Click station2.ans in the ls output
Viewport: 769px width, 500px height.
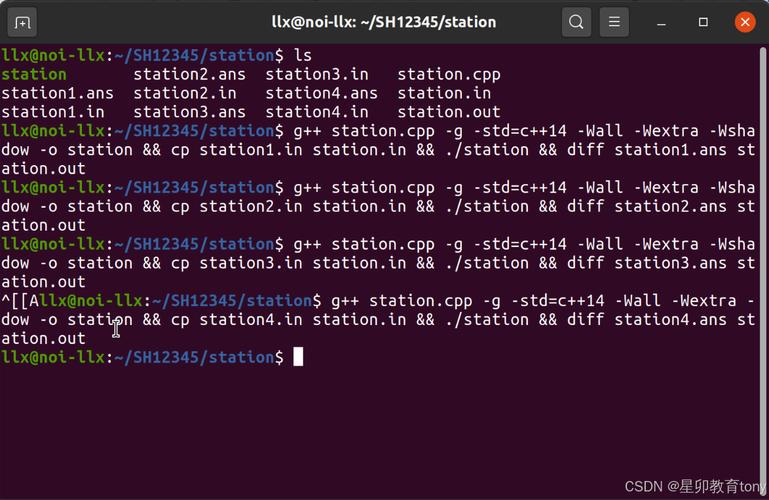(189, 75)
